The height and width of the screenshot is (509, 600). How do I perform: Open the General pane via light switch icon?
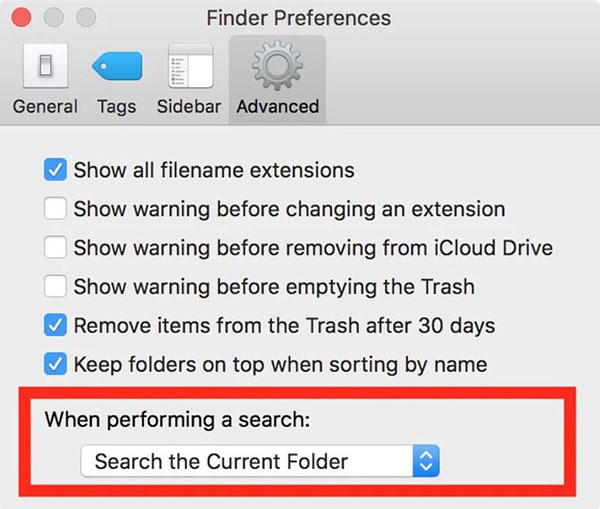[x=46, y=65]
